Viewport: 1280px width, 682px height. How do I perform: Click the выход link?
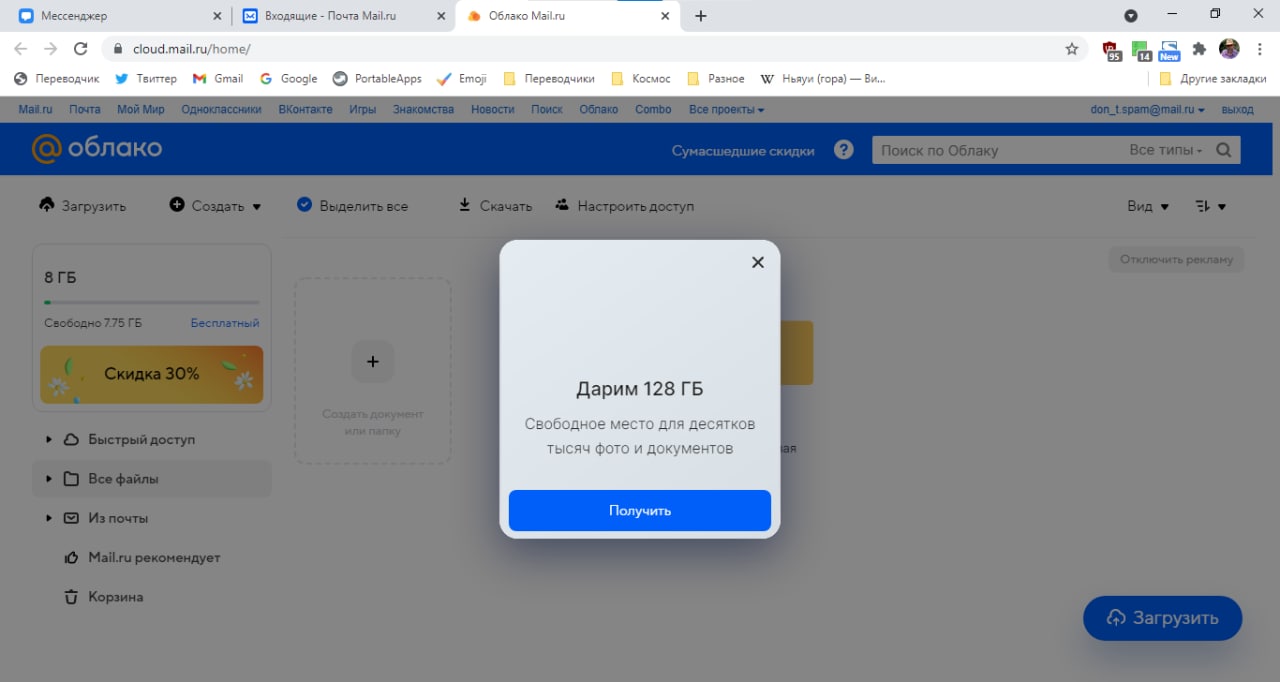(1237, 109)
